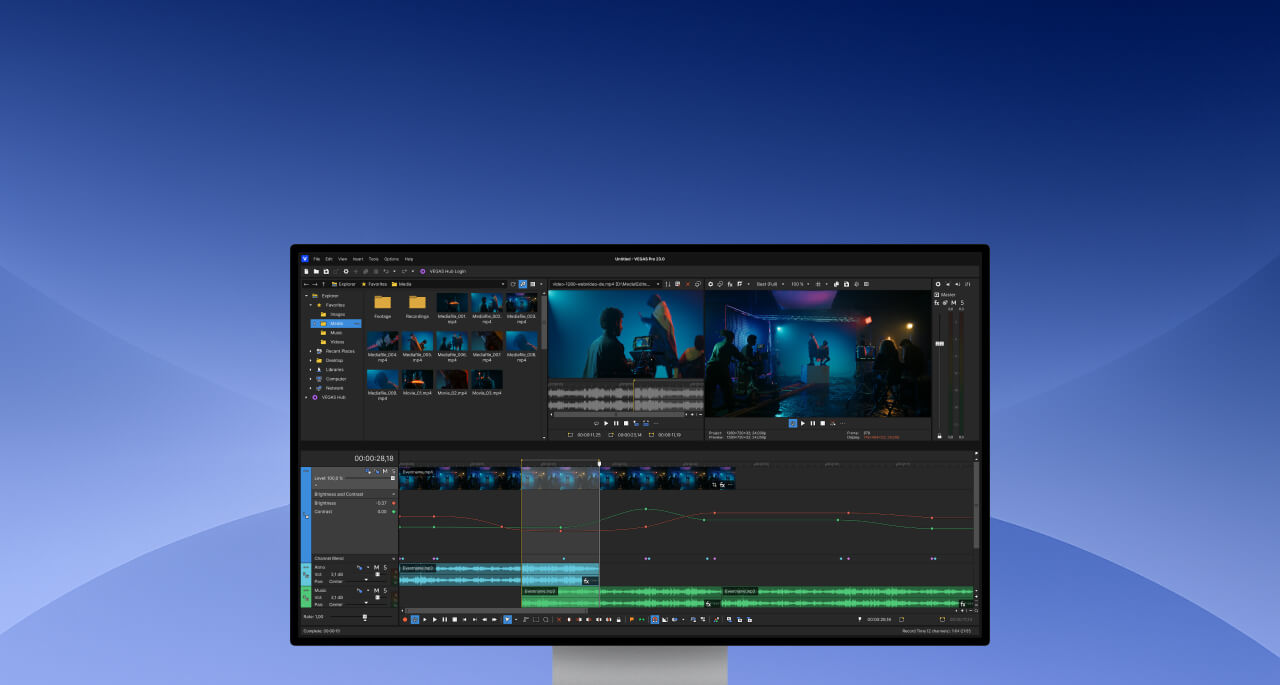
Task: Click the Explorer back arrow
Action: point(306,284)
